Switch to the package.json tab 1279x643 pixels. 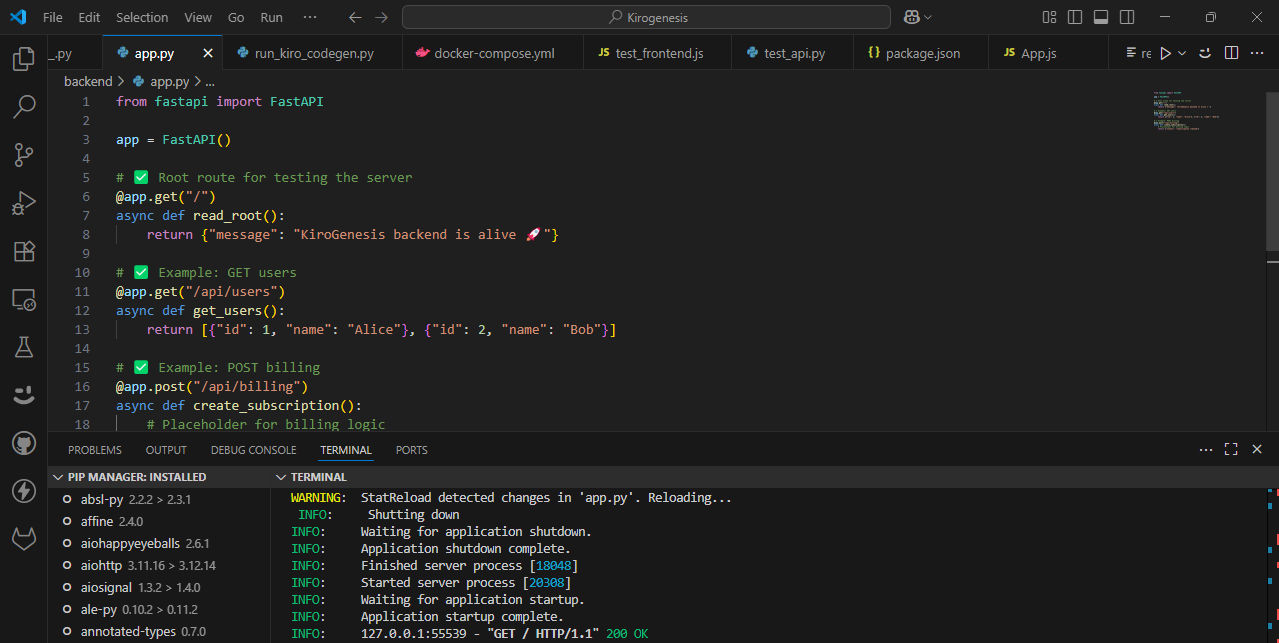922,53
